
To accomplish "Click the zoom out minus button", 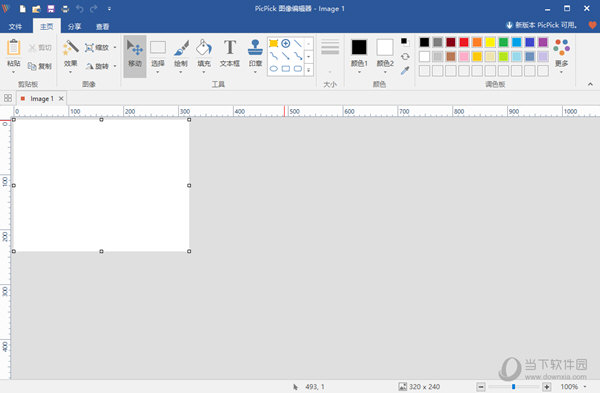I will tap(481, 387).
